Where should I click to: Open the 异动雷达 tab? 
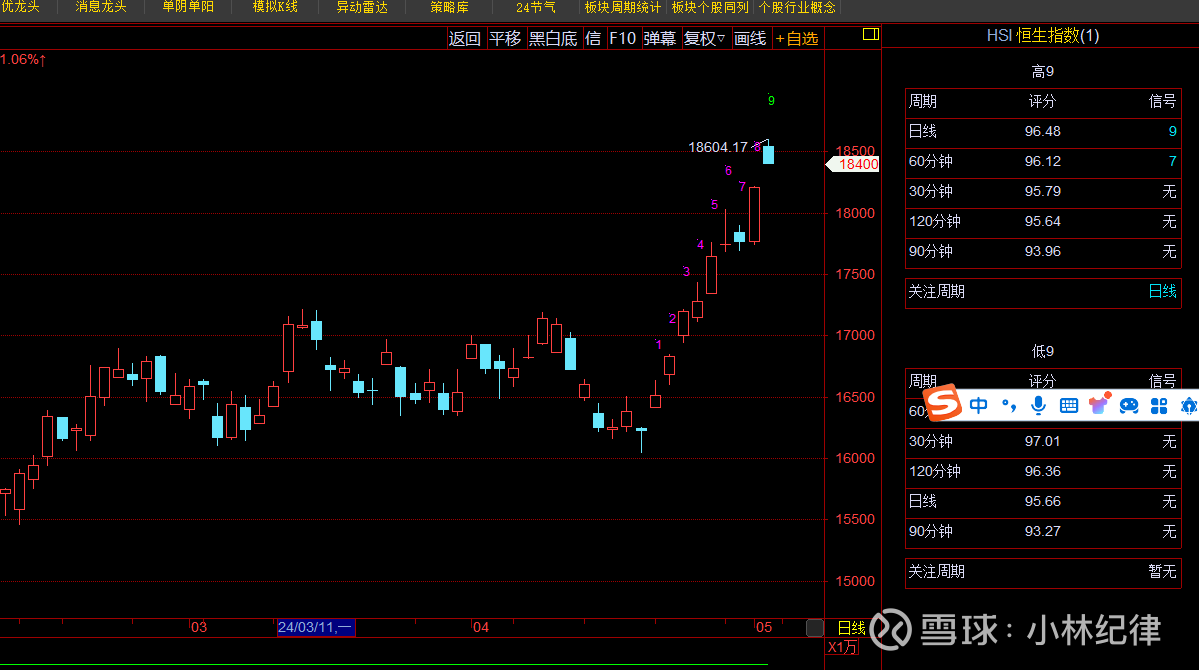(x=362, y=8)
